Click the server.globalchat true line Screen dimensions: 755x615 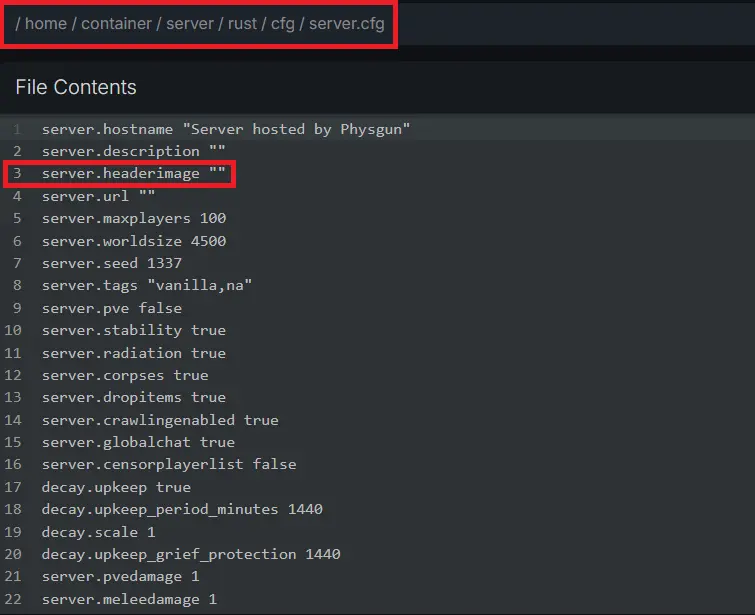point(138,442)
